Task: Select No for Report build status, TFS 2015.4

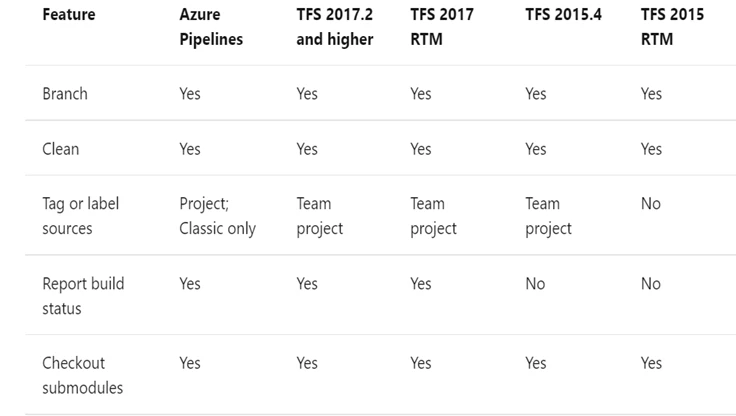Action: click(x=535, y=284)
